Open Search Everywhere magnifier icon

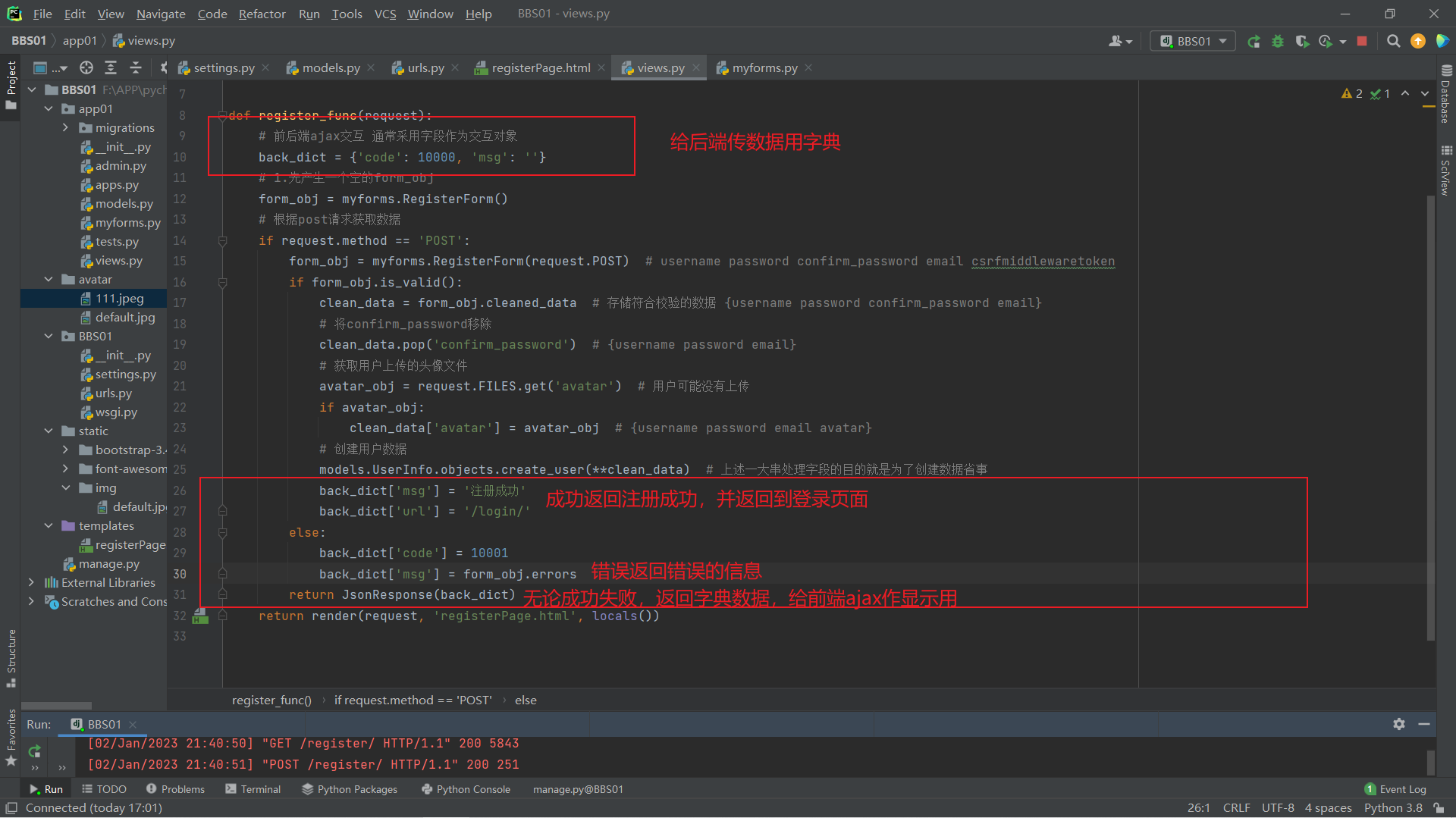(x=1393, y=42)
